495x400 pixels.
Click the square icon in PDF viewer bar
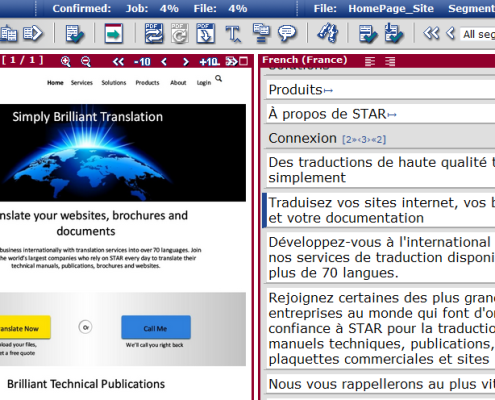click(x=244, y=62)
